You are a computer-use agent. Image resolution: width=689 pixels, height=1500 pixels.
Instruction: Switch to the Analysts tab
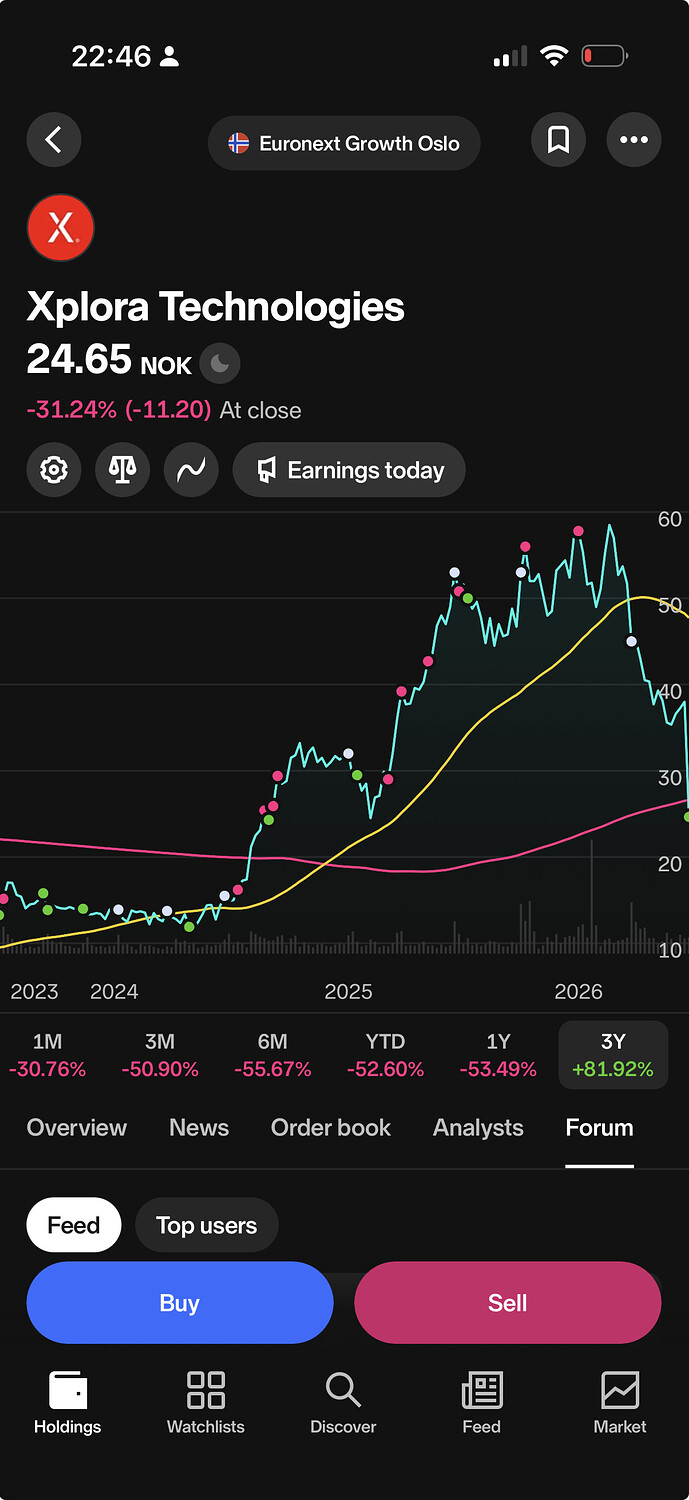point(478,1128)
